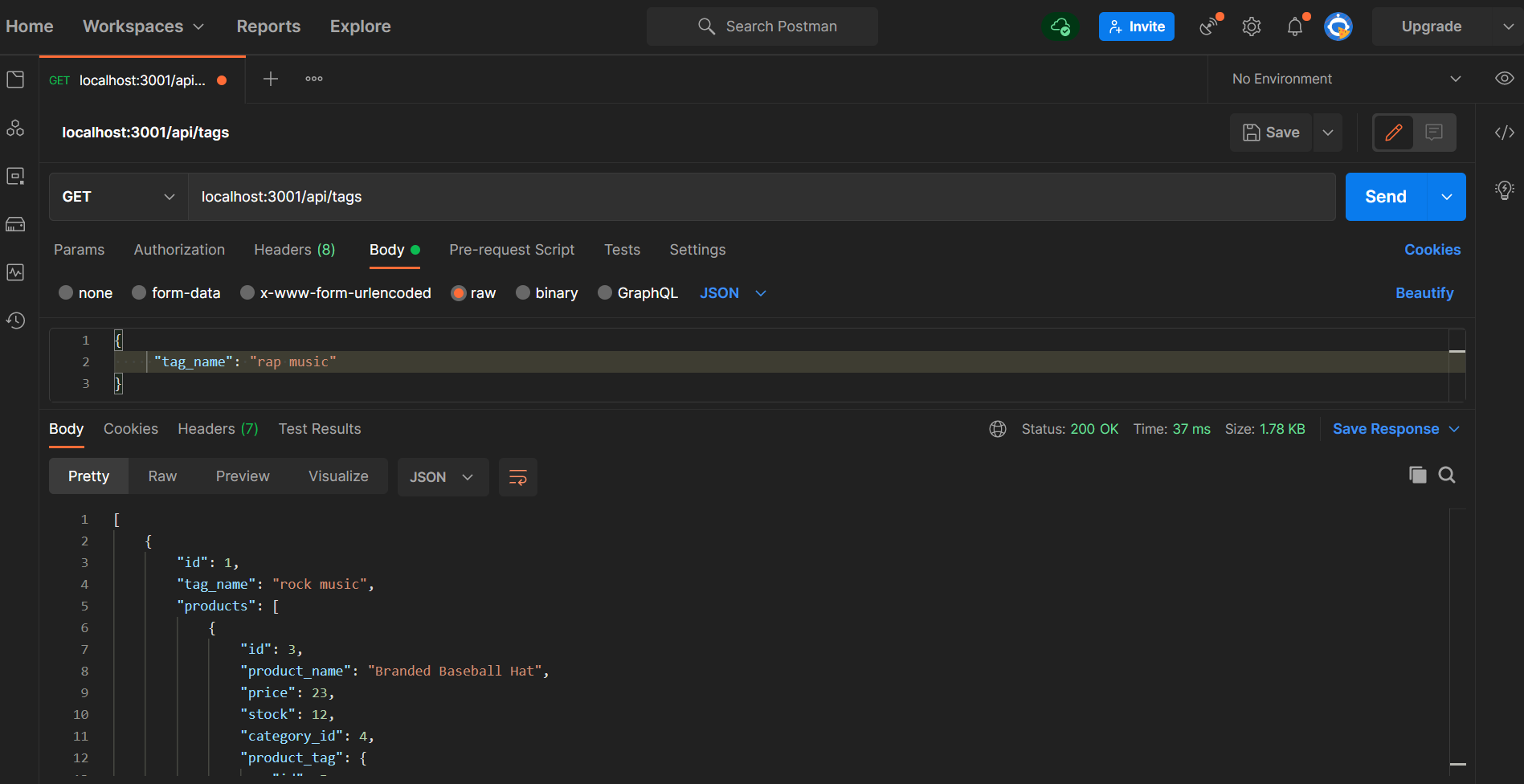Click Beautify link
Viewport: 1524px width, 784px height.
tap(1424, 293)
